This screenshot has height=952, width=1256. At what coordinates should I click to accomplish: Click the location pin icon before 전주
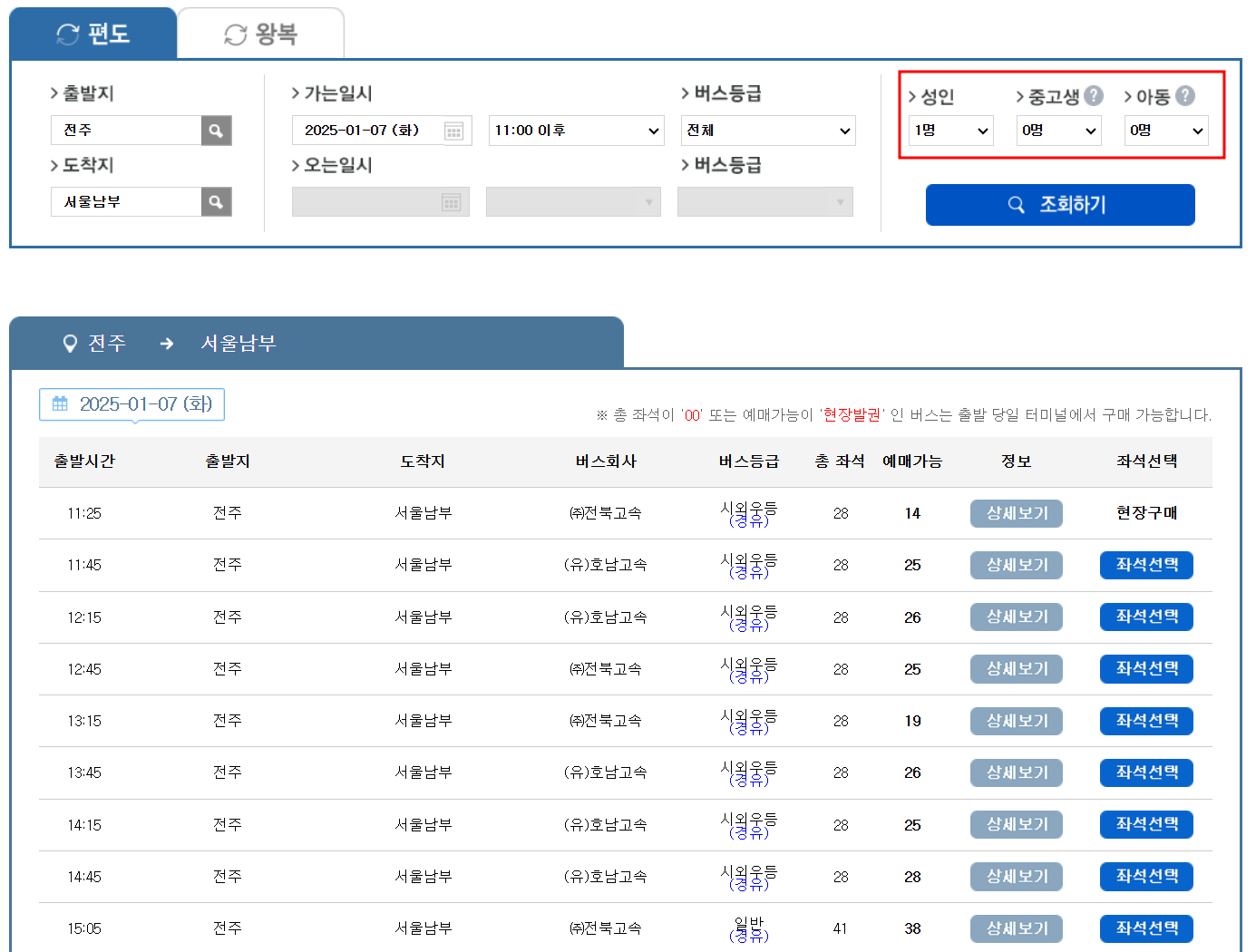coord(70,344)
